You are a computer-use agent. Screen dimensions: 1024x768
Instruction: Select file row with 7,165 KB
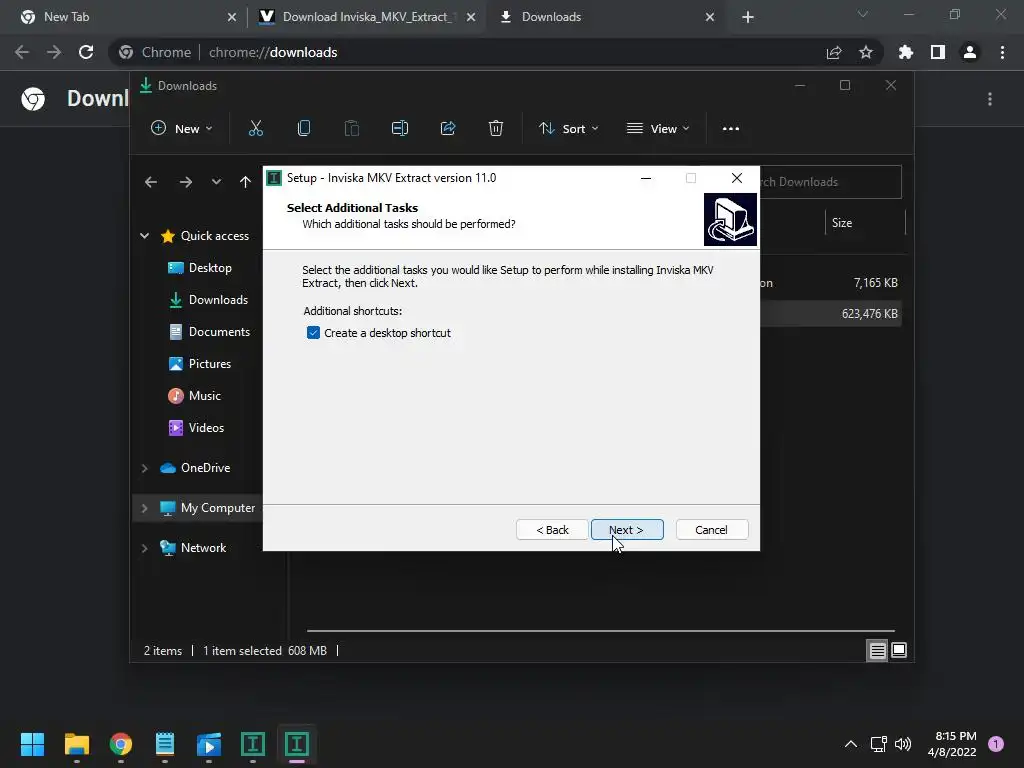pyautogui.click(x=831, y=283)
